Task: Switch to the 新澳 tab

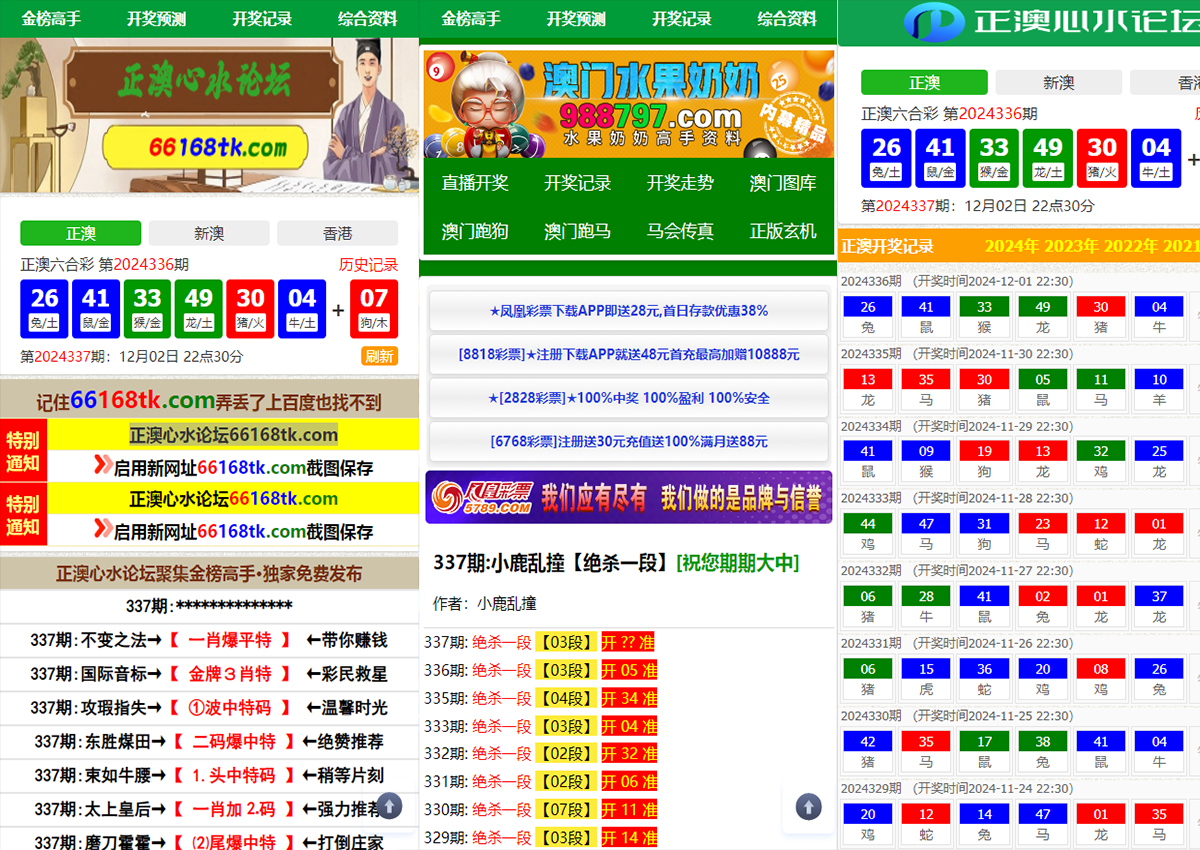Action: pos(208,232)
